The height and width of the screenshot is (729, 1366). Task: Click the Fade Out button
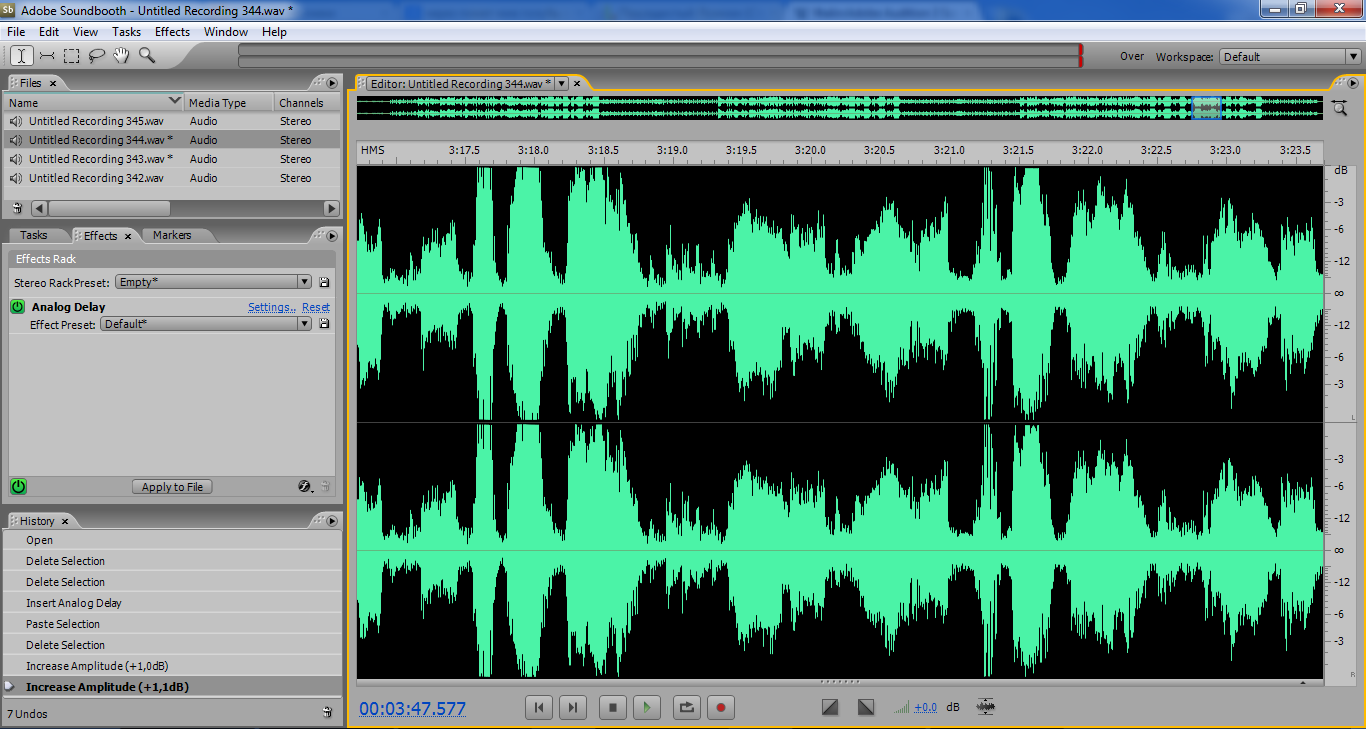point(866,707)
